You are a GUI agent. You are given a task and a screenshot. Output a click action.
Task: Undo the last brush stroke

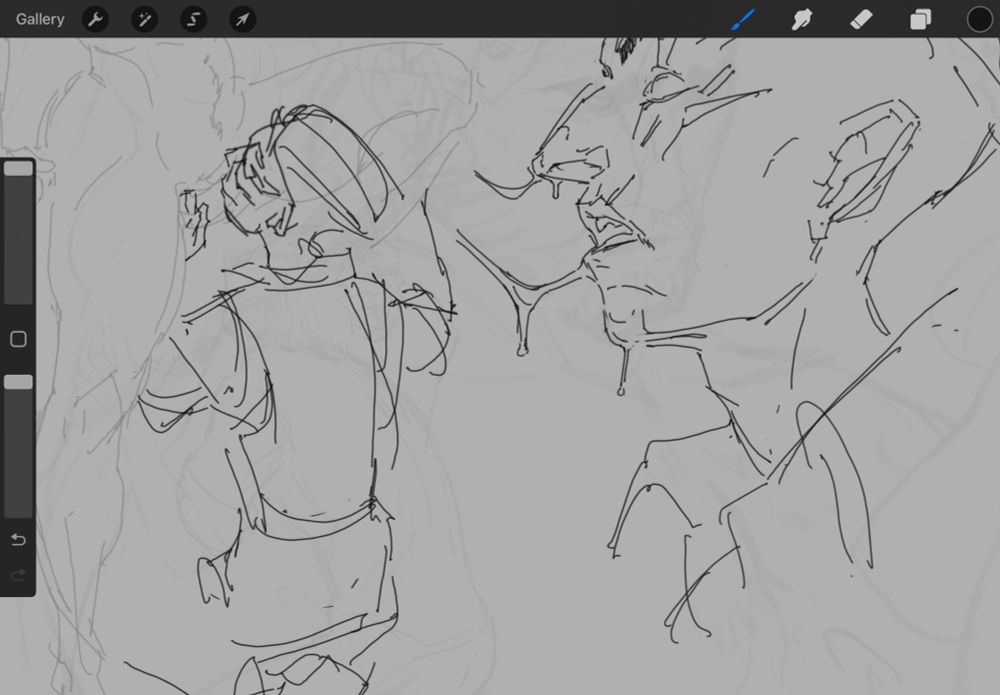coord(17,539)
